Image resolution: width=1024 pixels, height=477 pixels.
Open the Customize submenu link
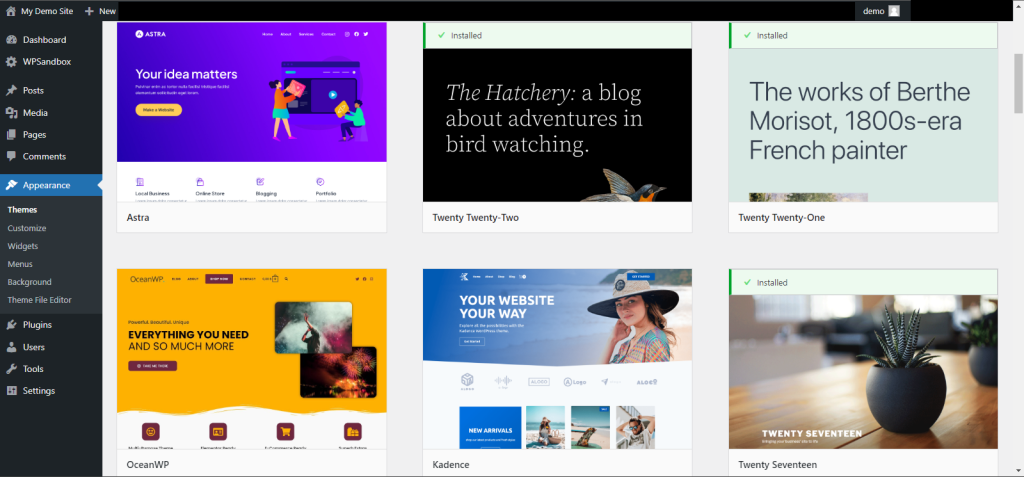(27, 228)
